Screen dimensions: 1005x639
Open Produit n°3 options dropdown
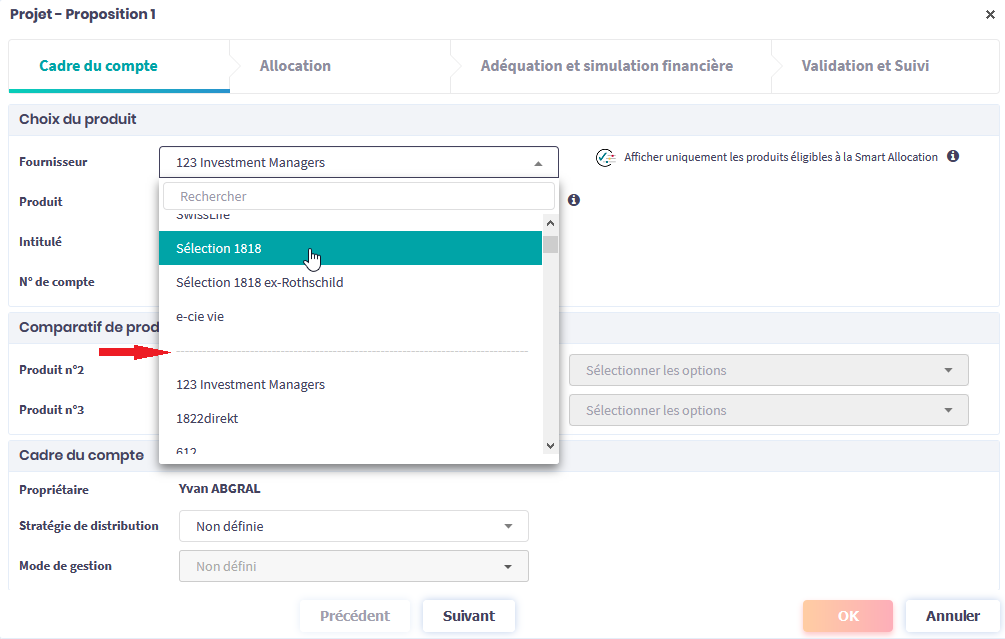[x=768, y=410]
